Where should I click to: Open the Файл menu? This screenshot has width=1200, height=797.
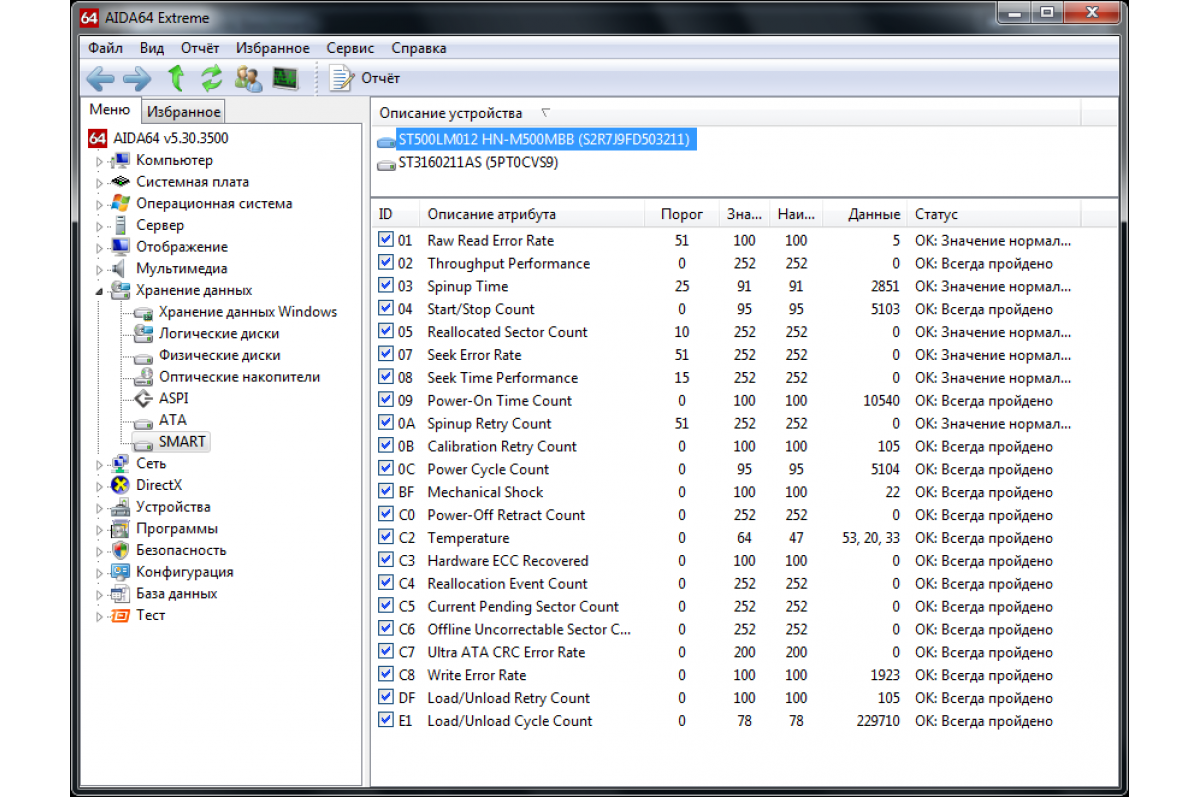(x=106, y=48)
